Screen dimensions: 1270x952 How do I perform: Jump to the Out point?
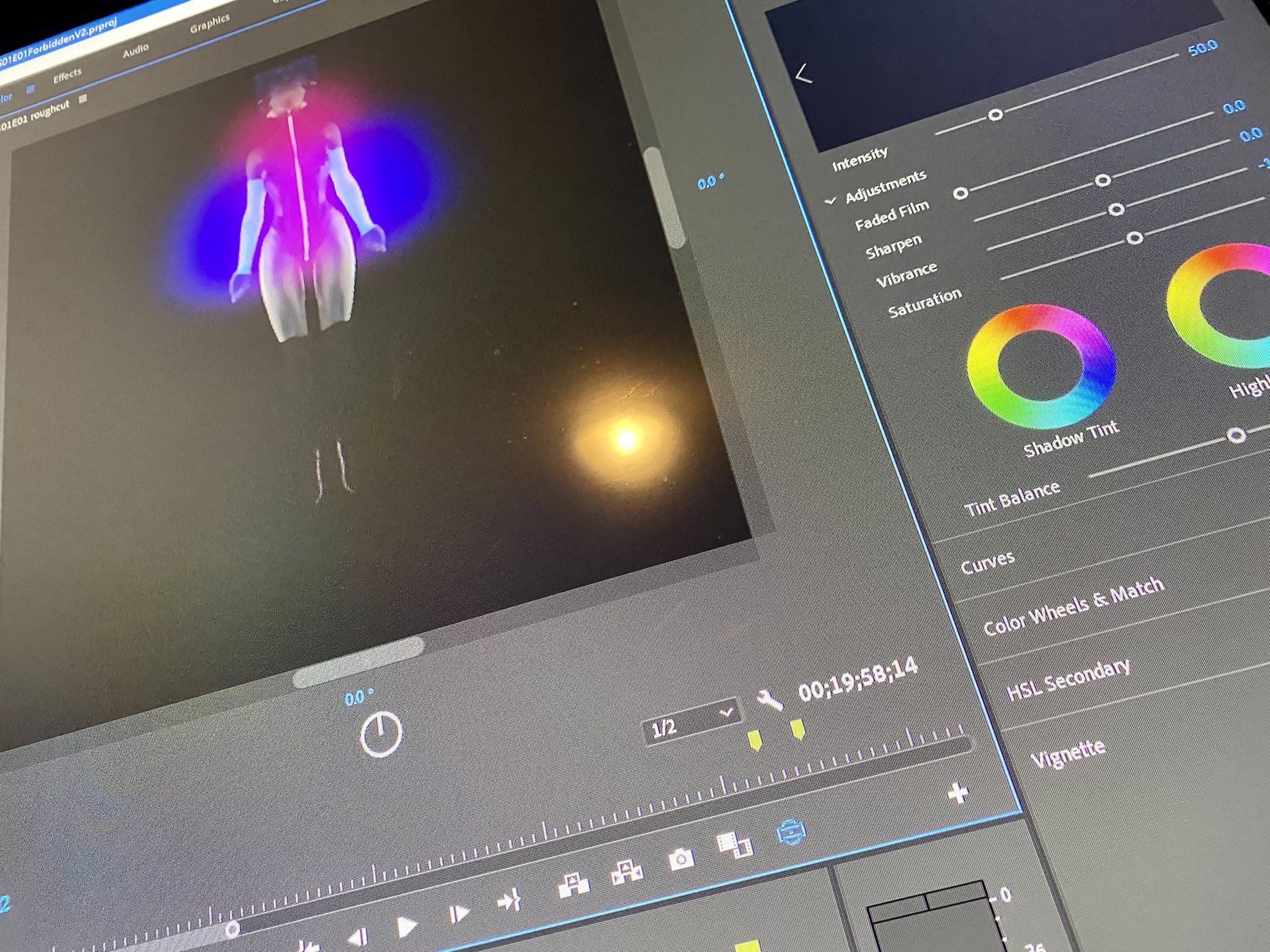(509, 901)
